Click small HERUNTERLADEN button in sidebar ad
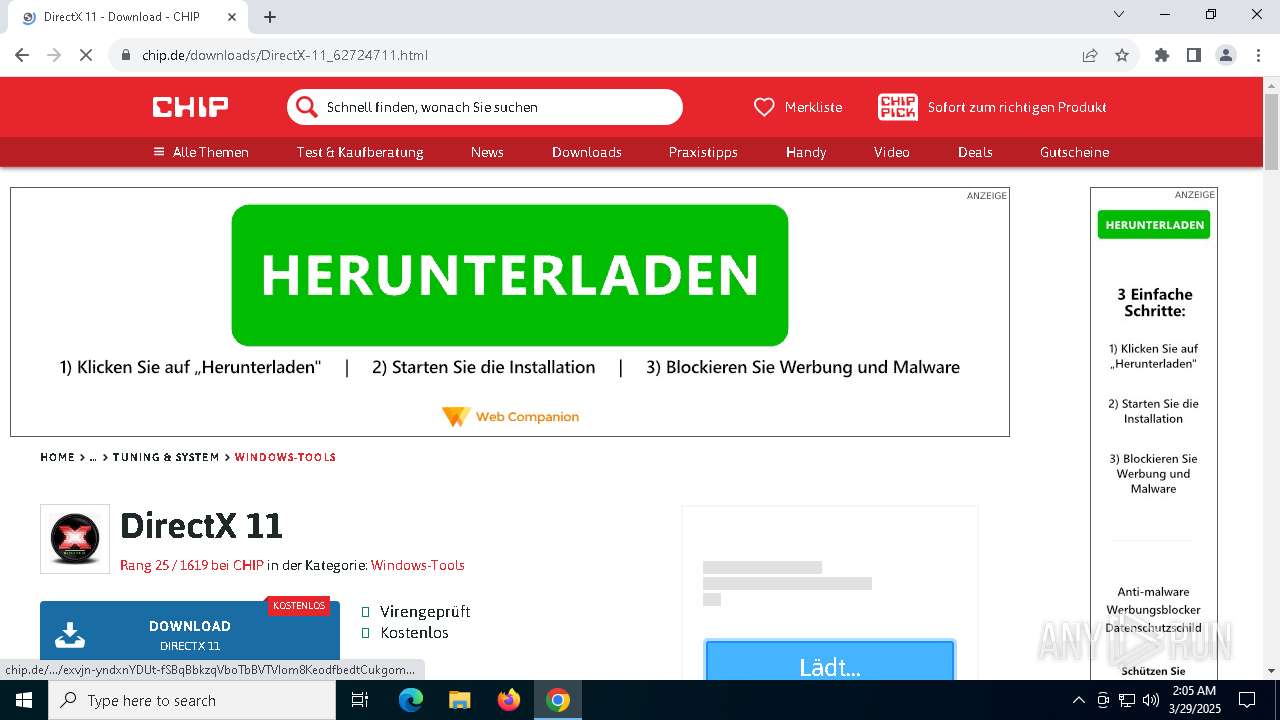Screen dimensions: 1280x720 coord(1154,225)
